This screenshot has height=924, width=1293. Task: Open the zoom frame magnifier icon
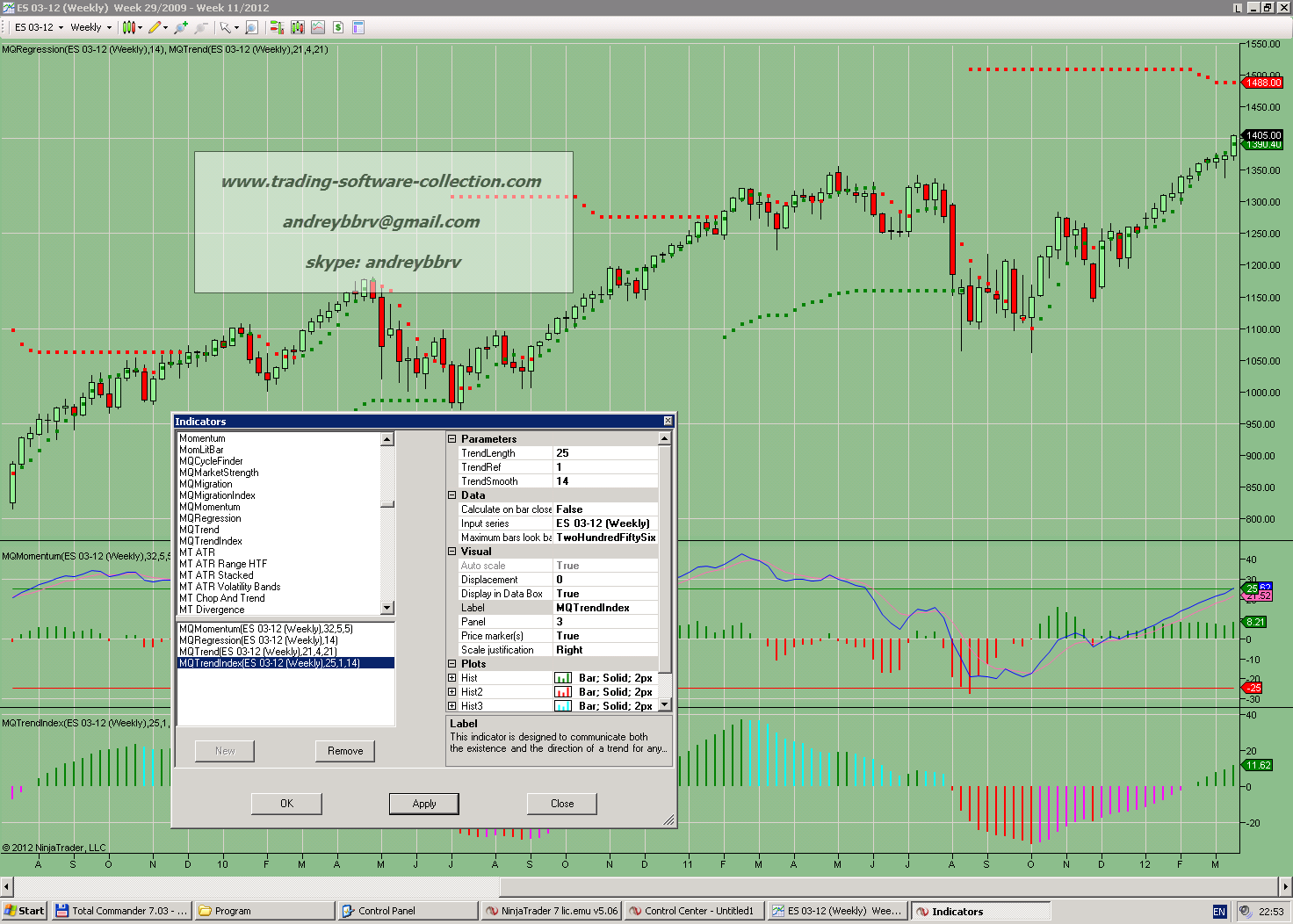click(x=251, y=27)
